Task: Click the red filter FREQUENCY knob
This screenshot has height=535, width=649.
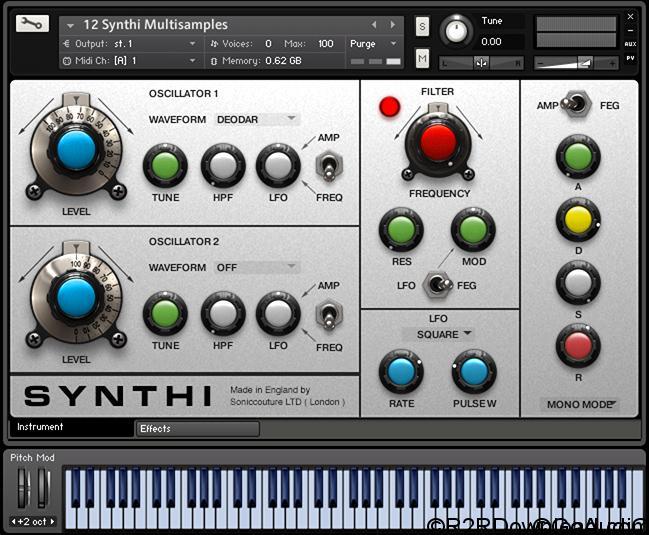Action: point(438,142)
